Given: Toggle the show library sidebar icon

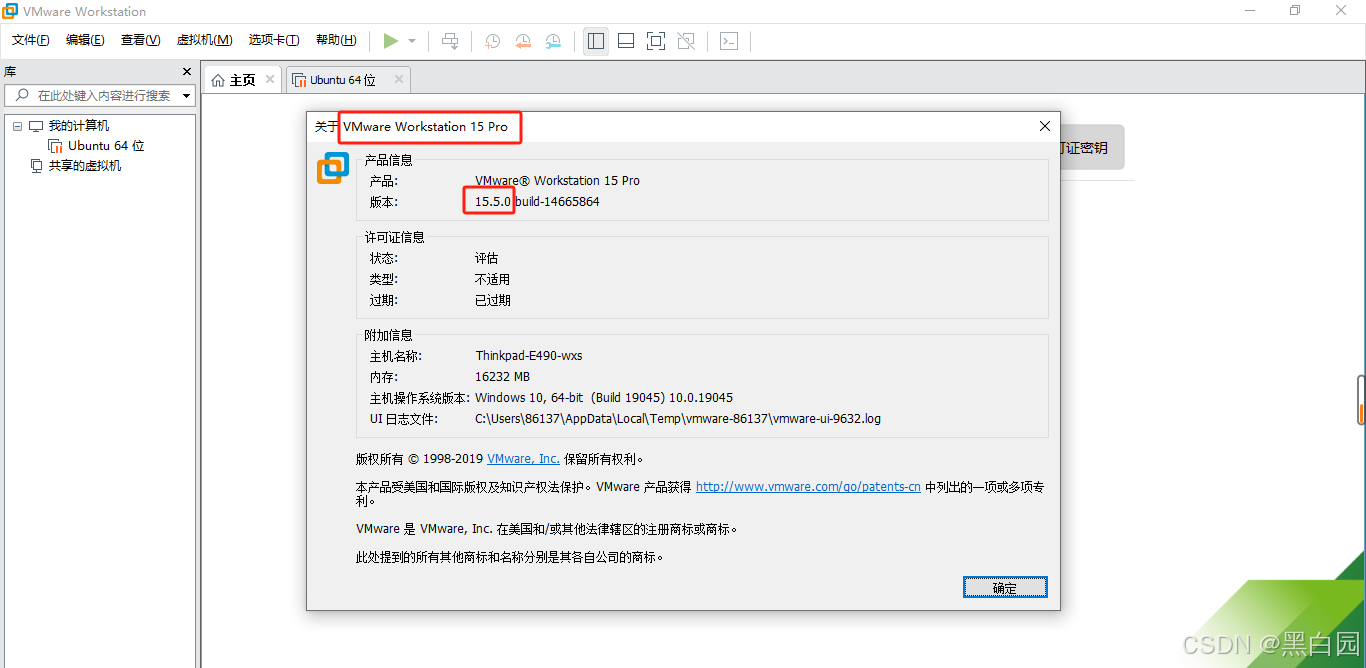Looking at the screenshot, I should (x=596, y=41).
